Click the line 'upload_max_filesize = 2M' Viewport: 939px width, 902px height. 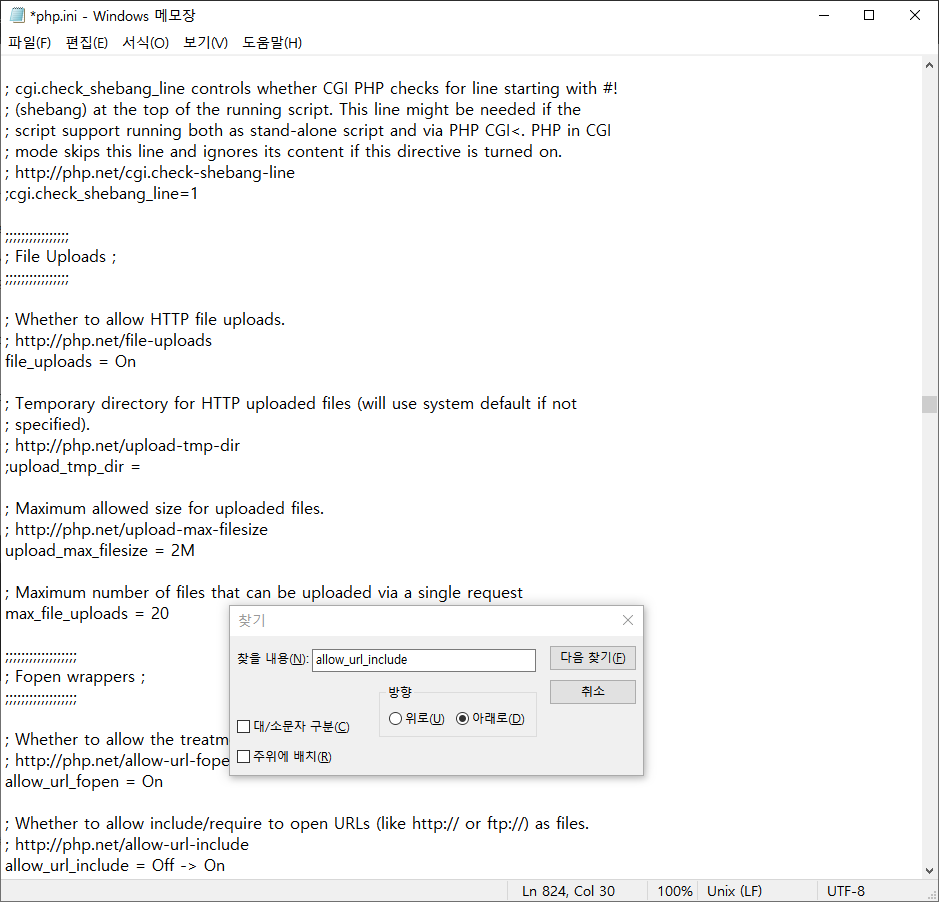100,550
